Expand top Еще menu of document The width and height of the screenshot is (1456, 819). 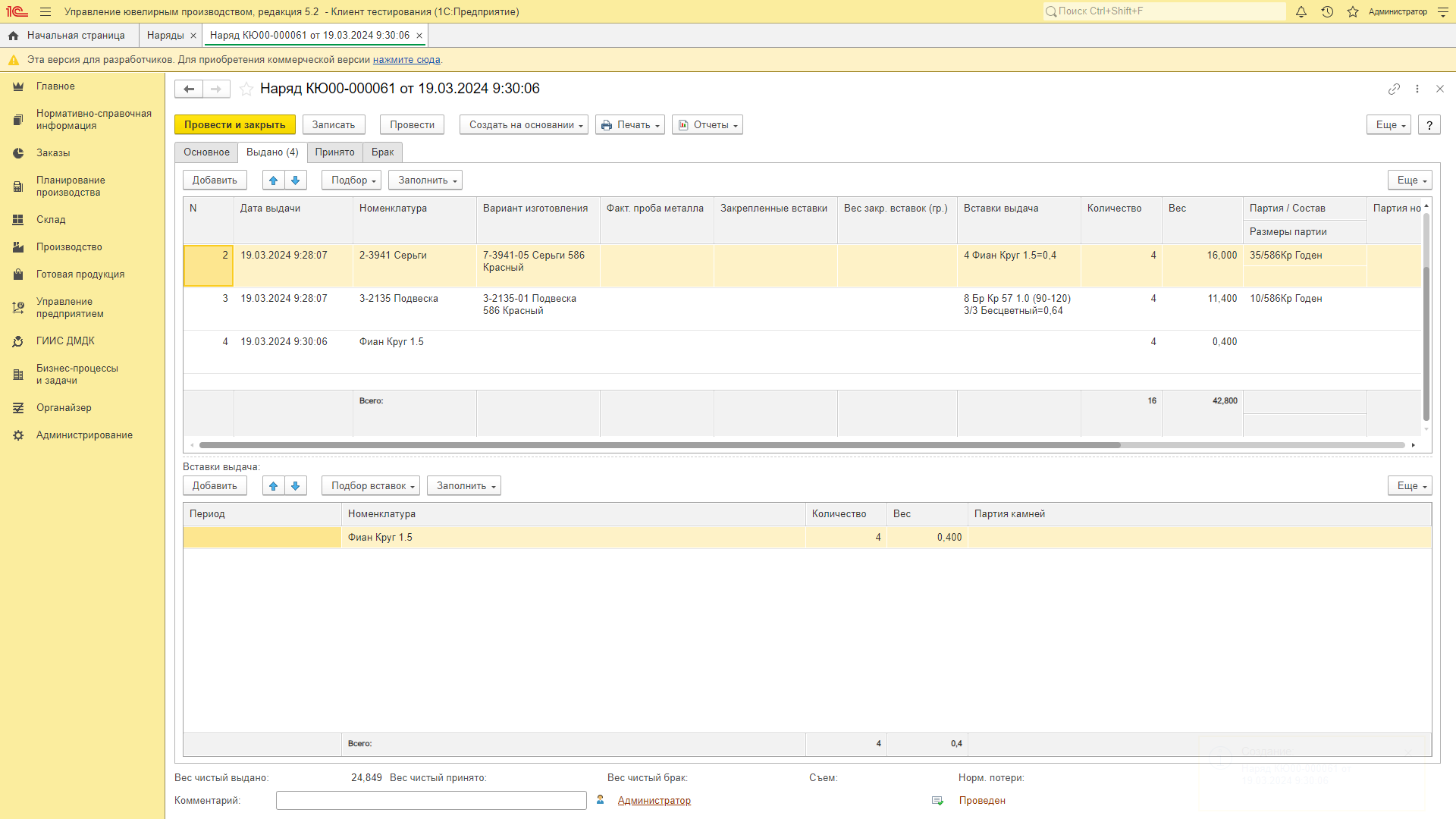[x=1389, y=125]
